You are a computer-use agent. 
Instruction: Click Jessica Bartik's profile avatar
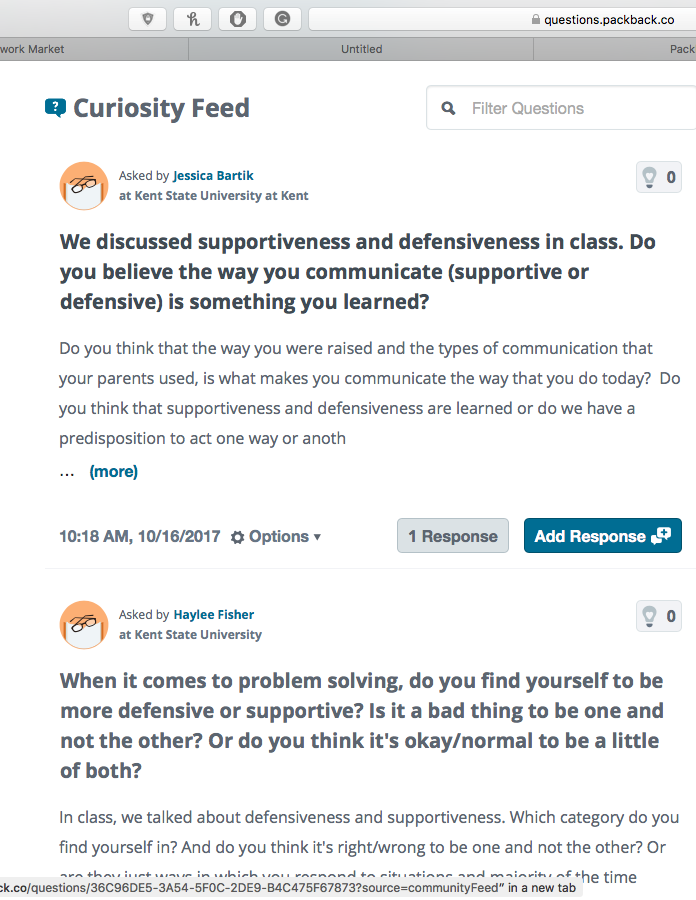pyautogui.click(x=84, y=185)
